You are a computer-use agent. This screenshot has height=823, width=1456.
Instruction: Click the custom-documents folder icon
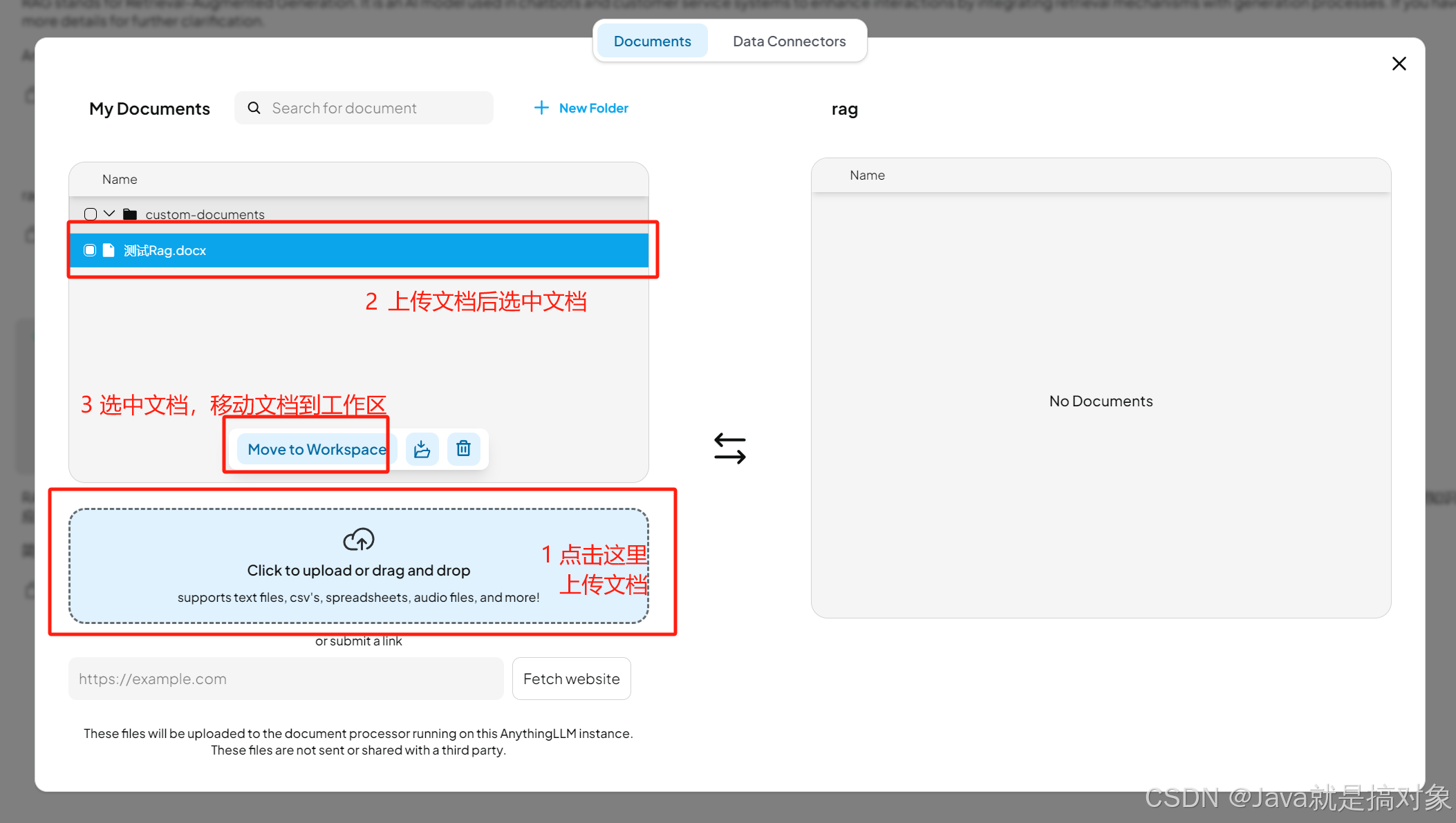pos(130,214)
